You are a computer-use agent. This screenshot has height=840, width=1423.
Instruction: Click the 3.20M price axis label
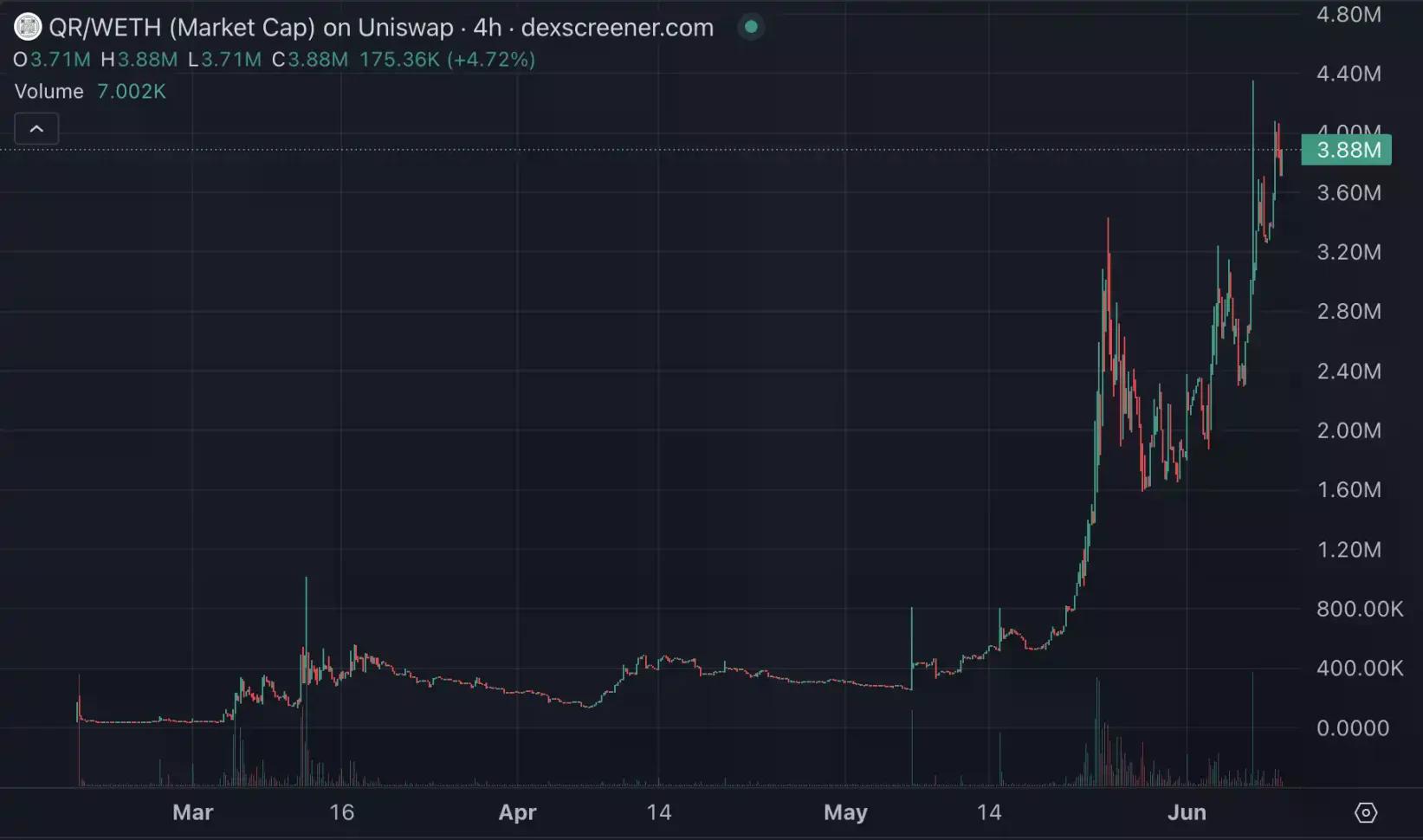pyautogui.click(x=1349, y=252)
